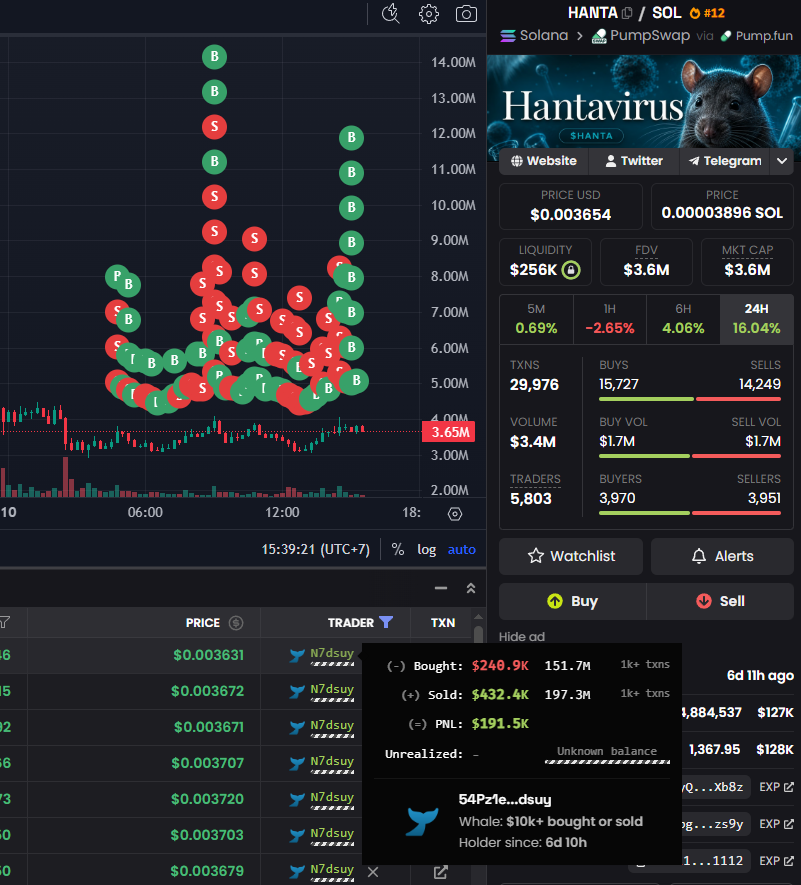Click the FDV $3.6M box
The width and height of the screenshot is (801, 885).
point(646,262)
